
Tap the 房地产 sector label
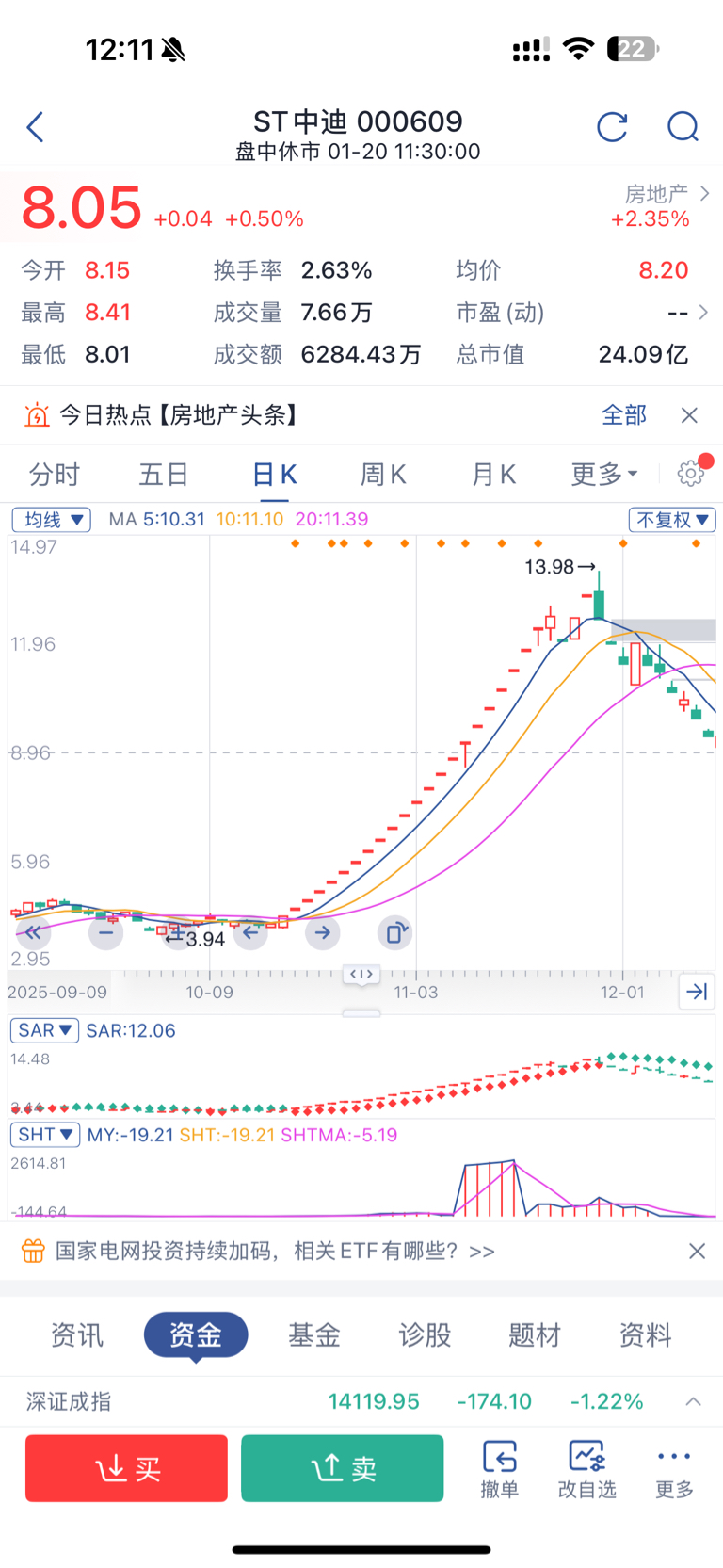coord(657,194)
